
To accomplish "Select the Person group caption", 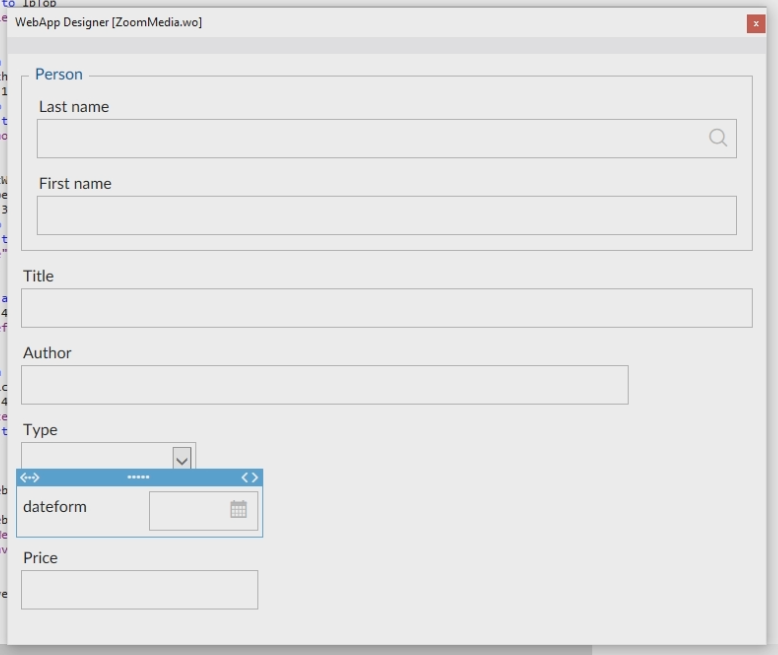I will click(x=59, y=75).
